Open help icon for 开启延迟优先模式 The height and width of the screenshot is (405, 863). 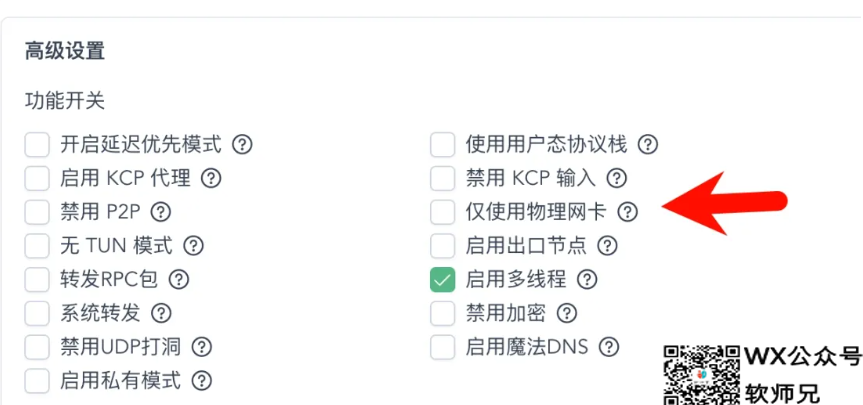pyautogui.click(x=242, y=145)
